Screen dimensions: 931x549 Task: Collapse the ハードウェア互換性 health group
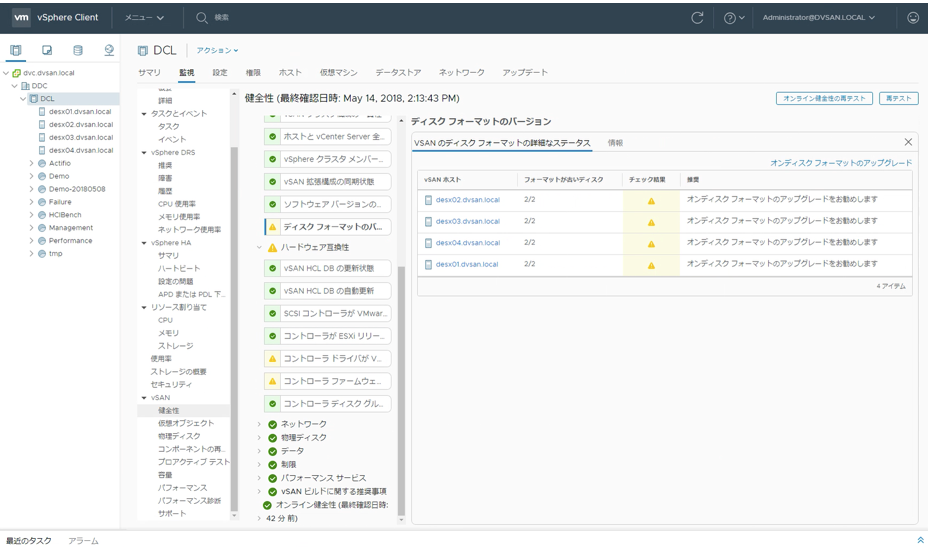(x=259, y=247)
